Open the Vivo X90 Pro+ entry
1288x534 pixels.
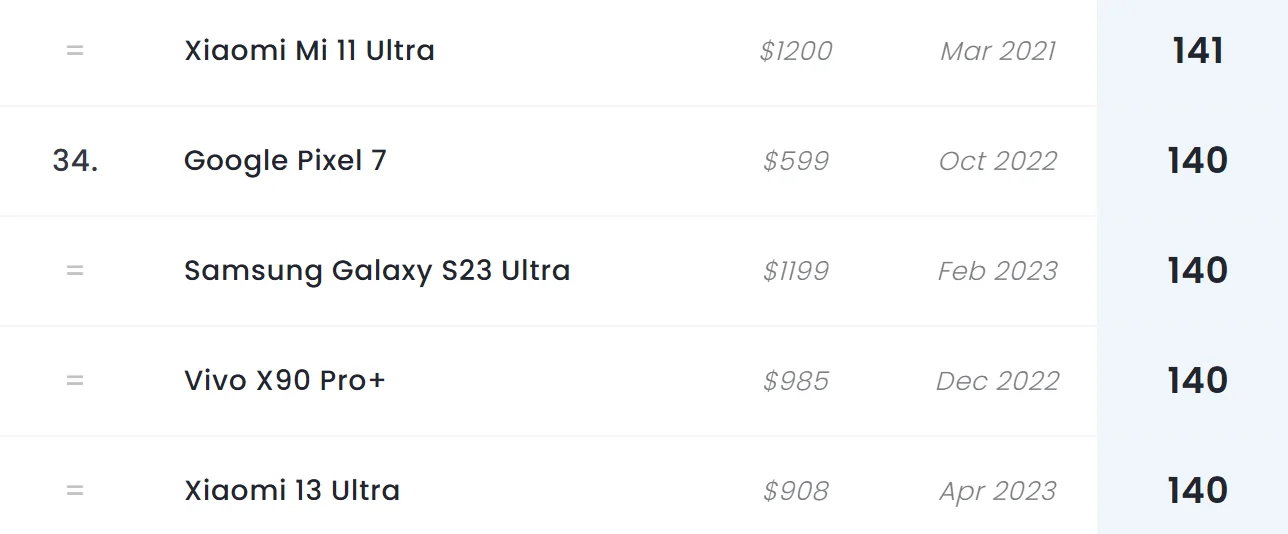pos(285,381)
